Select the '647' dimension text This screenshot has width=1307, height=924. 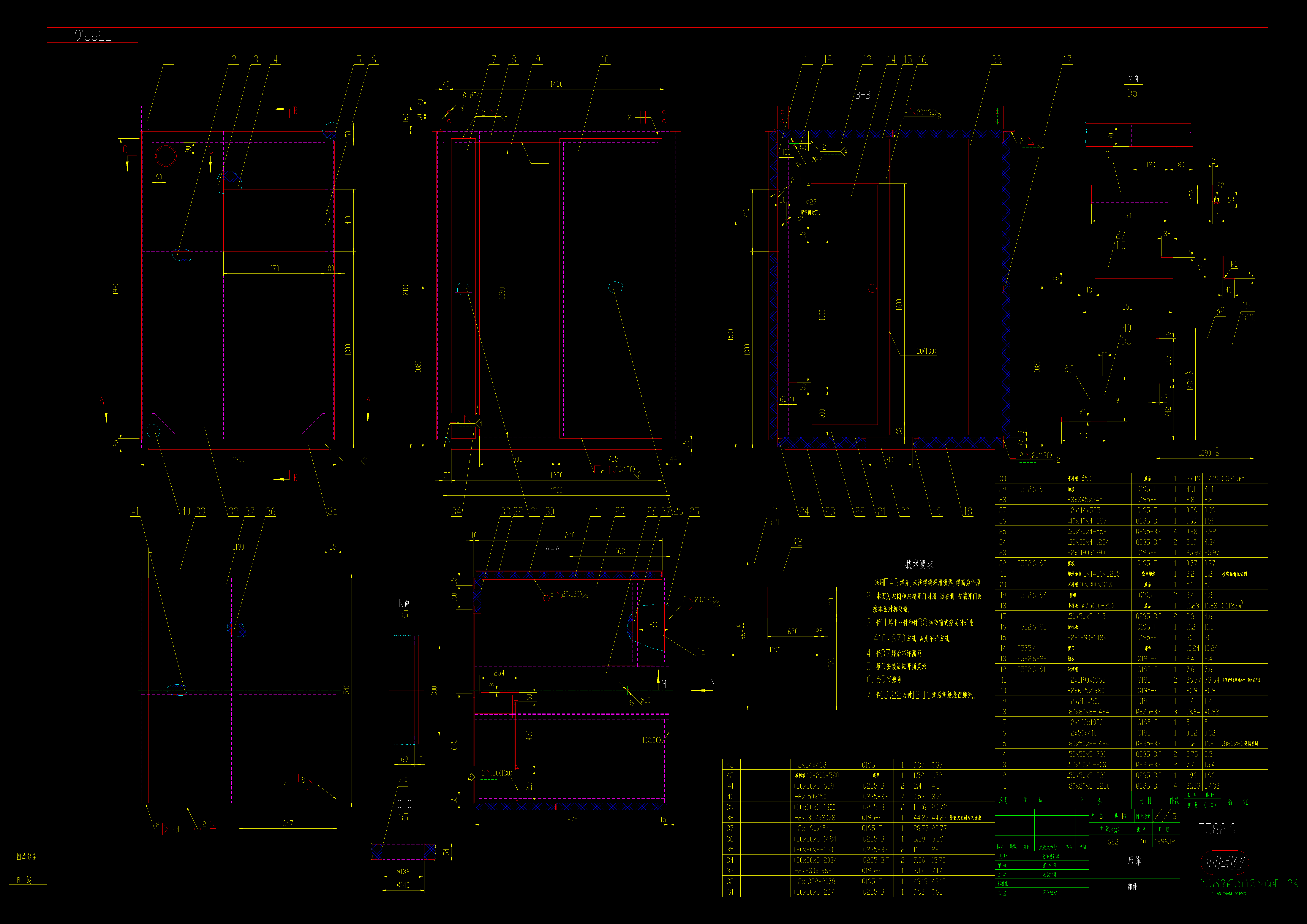click(x=288, y=823)
